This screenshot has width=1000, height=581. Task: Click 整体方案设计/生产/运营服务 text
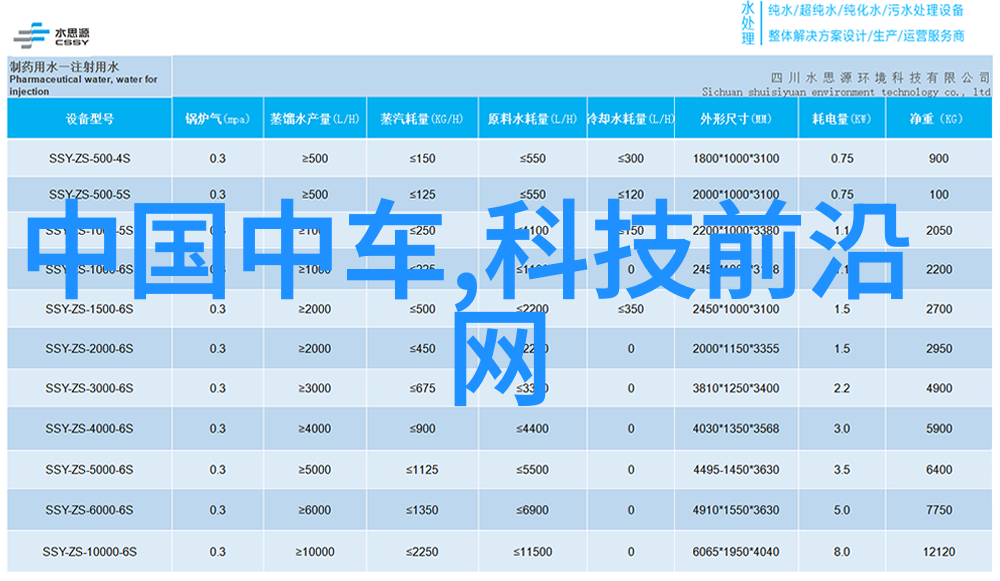coord(866,36)
